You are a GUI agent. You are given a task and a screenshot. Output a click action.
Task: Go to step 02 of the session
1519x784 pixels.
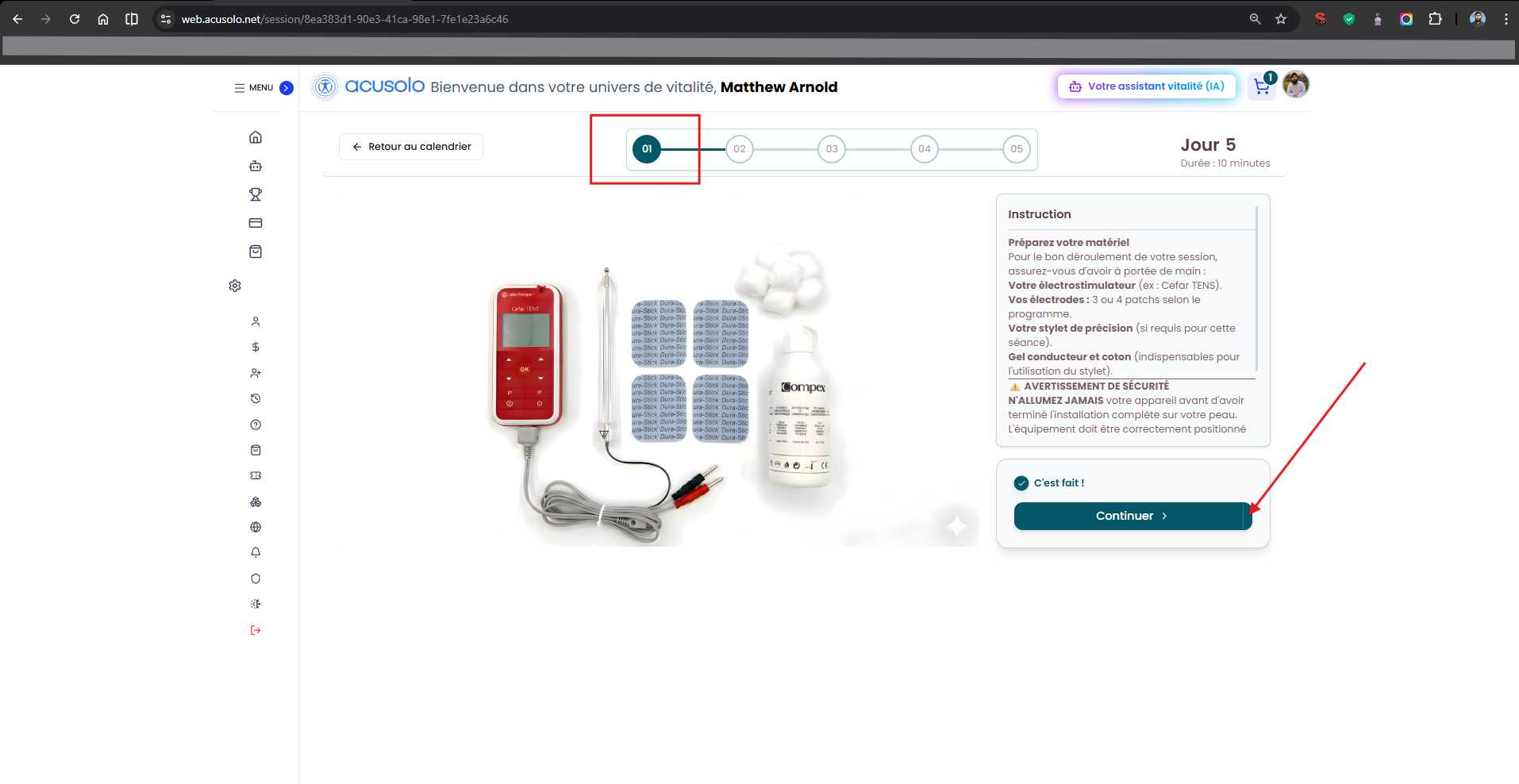pyautogui.click(x=740, y=149)
